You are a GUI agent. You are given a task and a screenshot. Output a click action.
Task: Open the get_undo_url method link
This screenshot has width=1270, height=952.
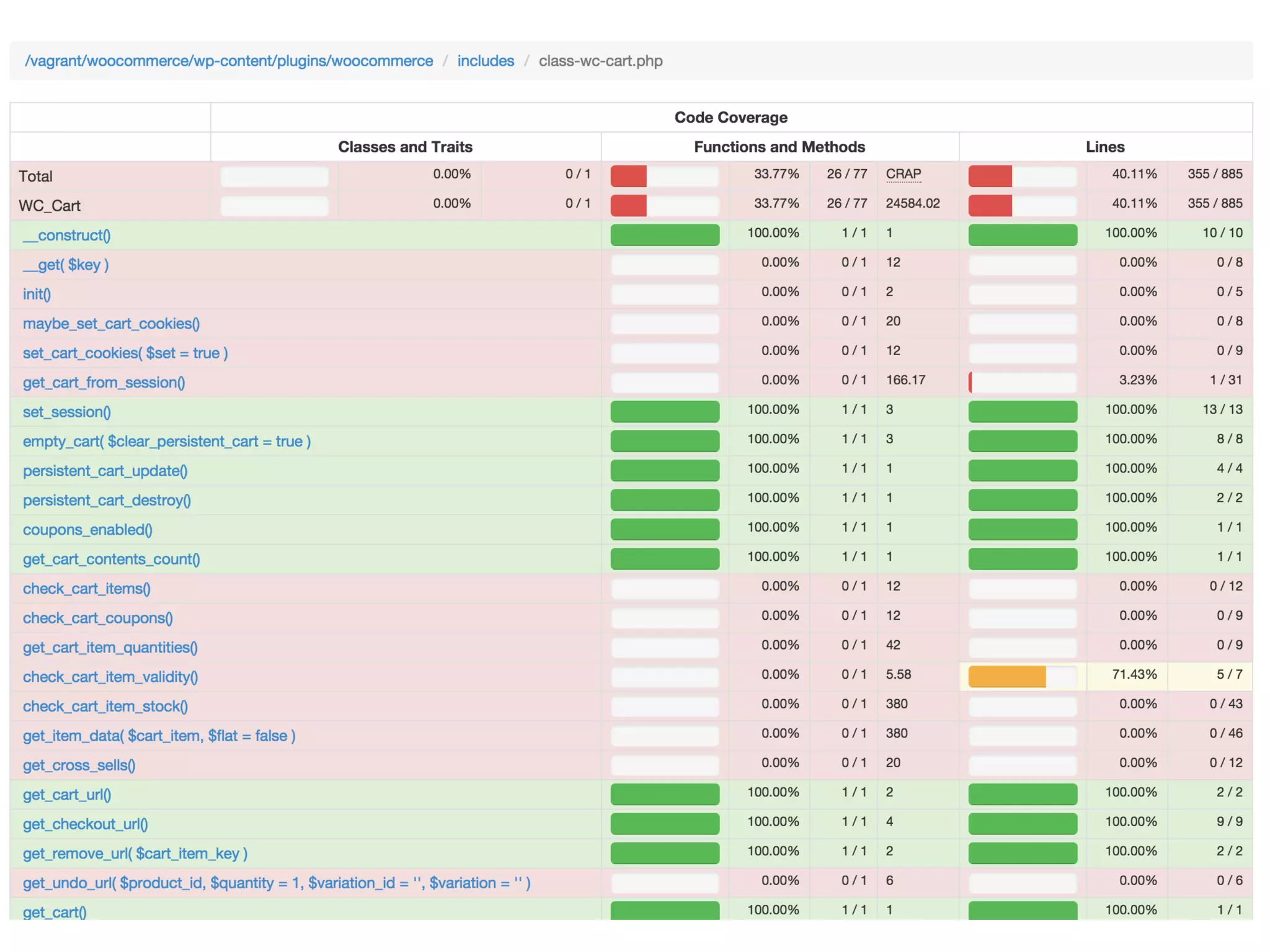tap(276, 883)
